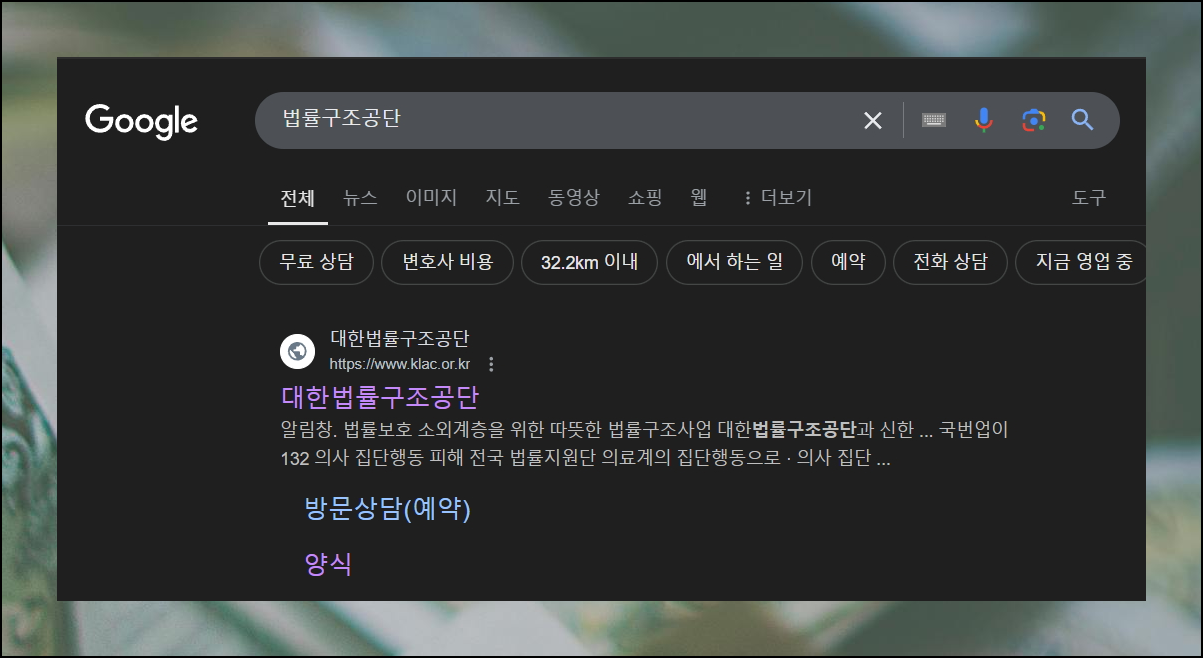This screenshot has height=658, width=1203.
Task: Click the magnifying glass search button
Action: tap(1083, 120)
